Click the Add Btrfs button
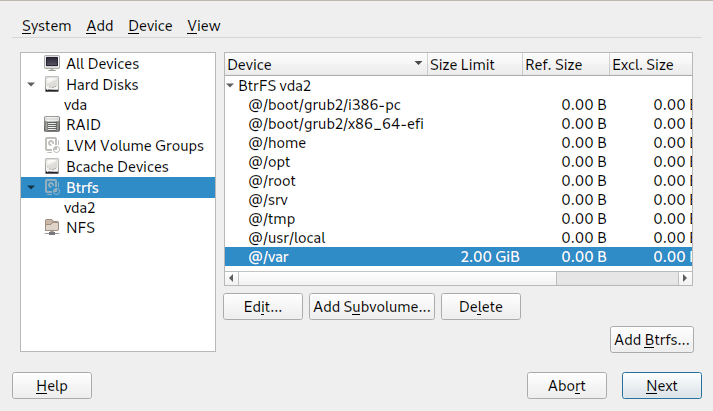The width and height of the screenshot is (713, 411). pos(652,340)
